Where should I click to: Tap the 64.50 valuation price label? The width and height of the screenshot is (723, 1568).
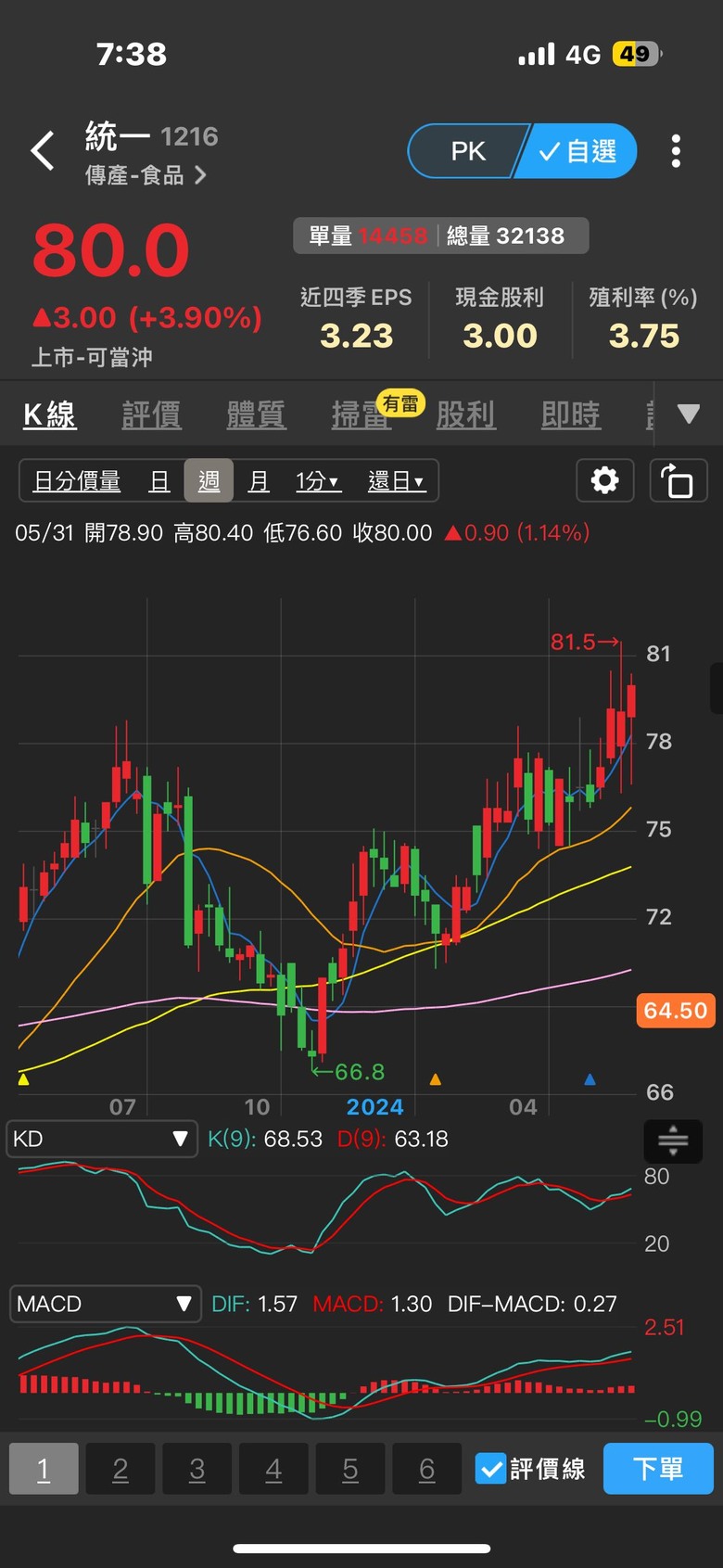[x=676, y=1010]
